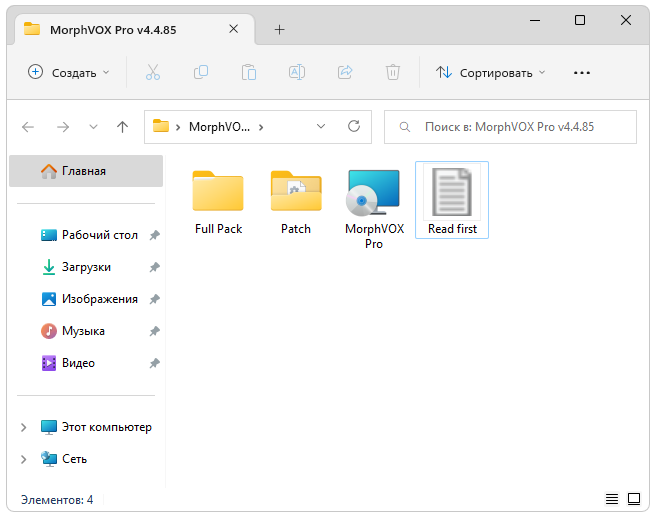Screen dimensions: 656x517
Task: Expand address bar history dropdown
Action: [x=321, y=126]
